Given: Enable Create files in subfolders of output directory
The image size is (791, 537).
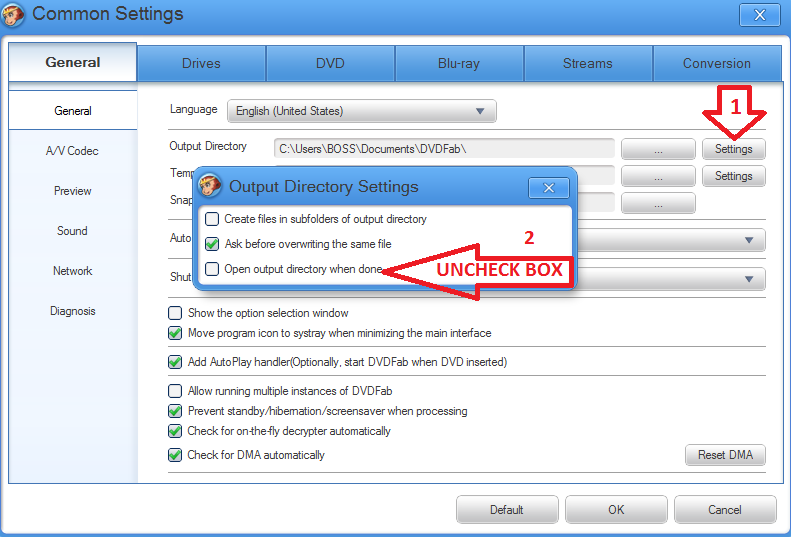Looking at the screenshot, I should click(x=212, y=219).
